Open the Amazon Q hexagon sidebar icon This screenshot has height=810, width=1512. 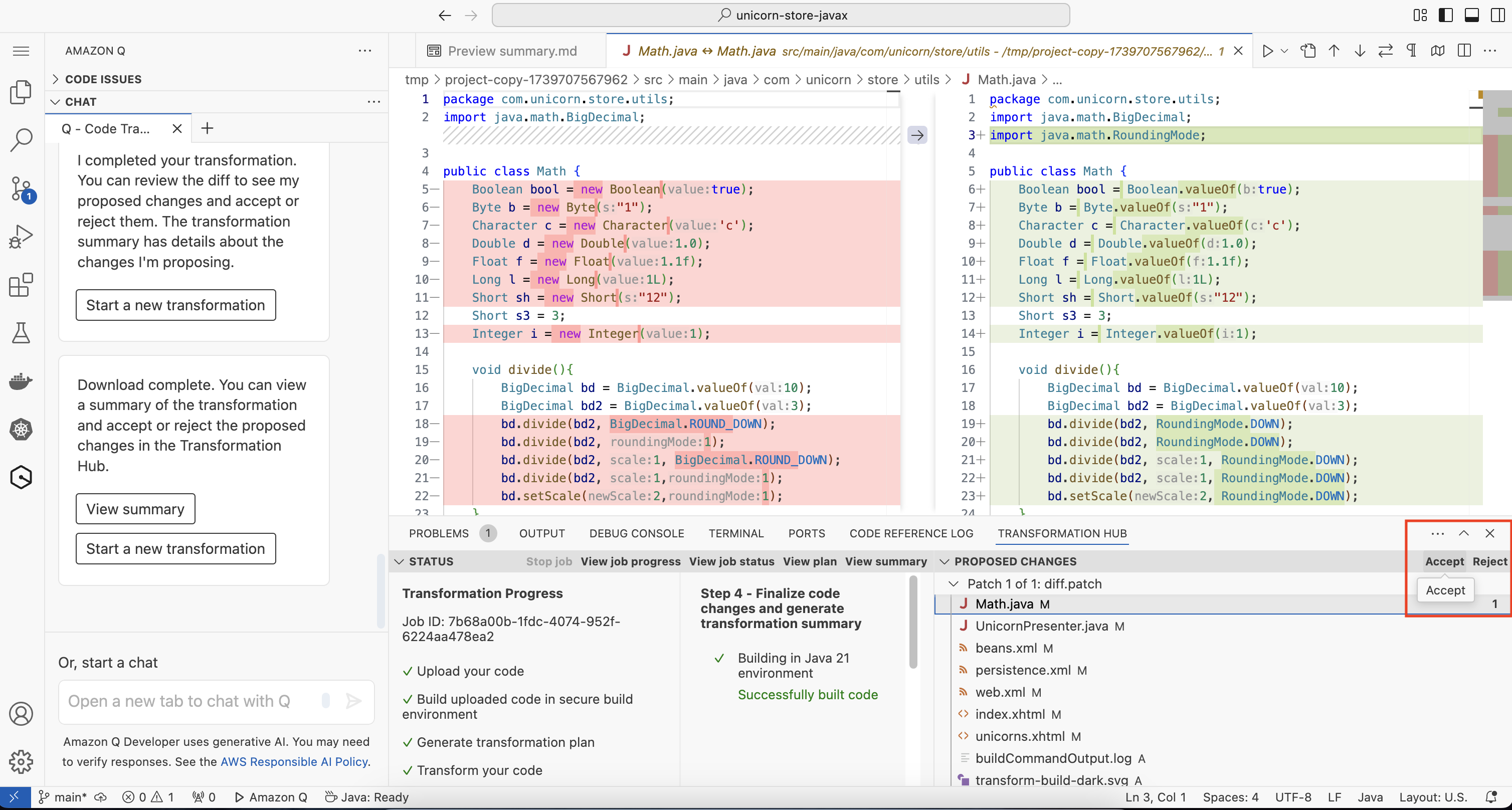pos(21,477)
